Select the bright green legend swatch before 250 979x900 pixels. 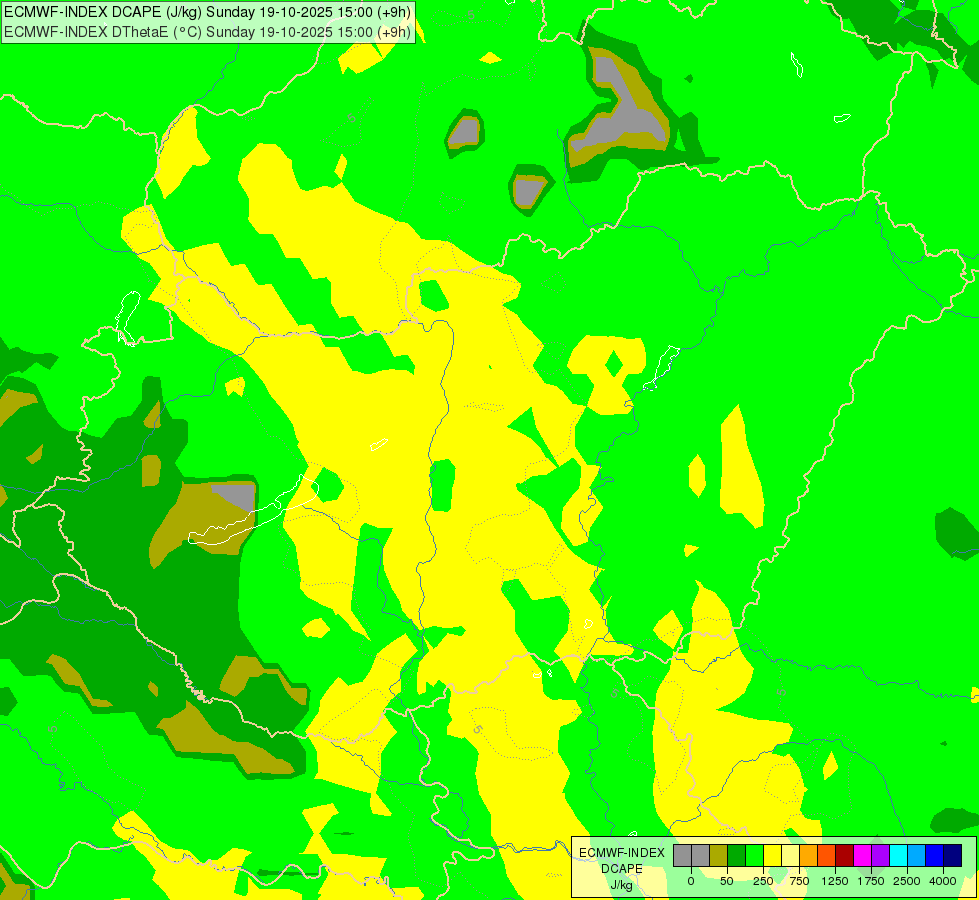click(x=754, y=856)
